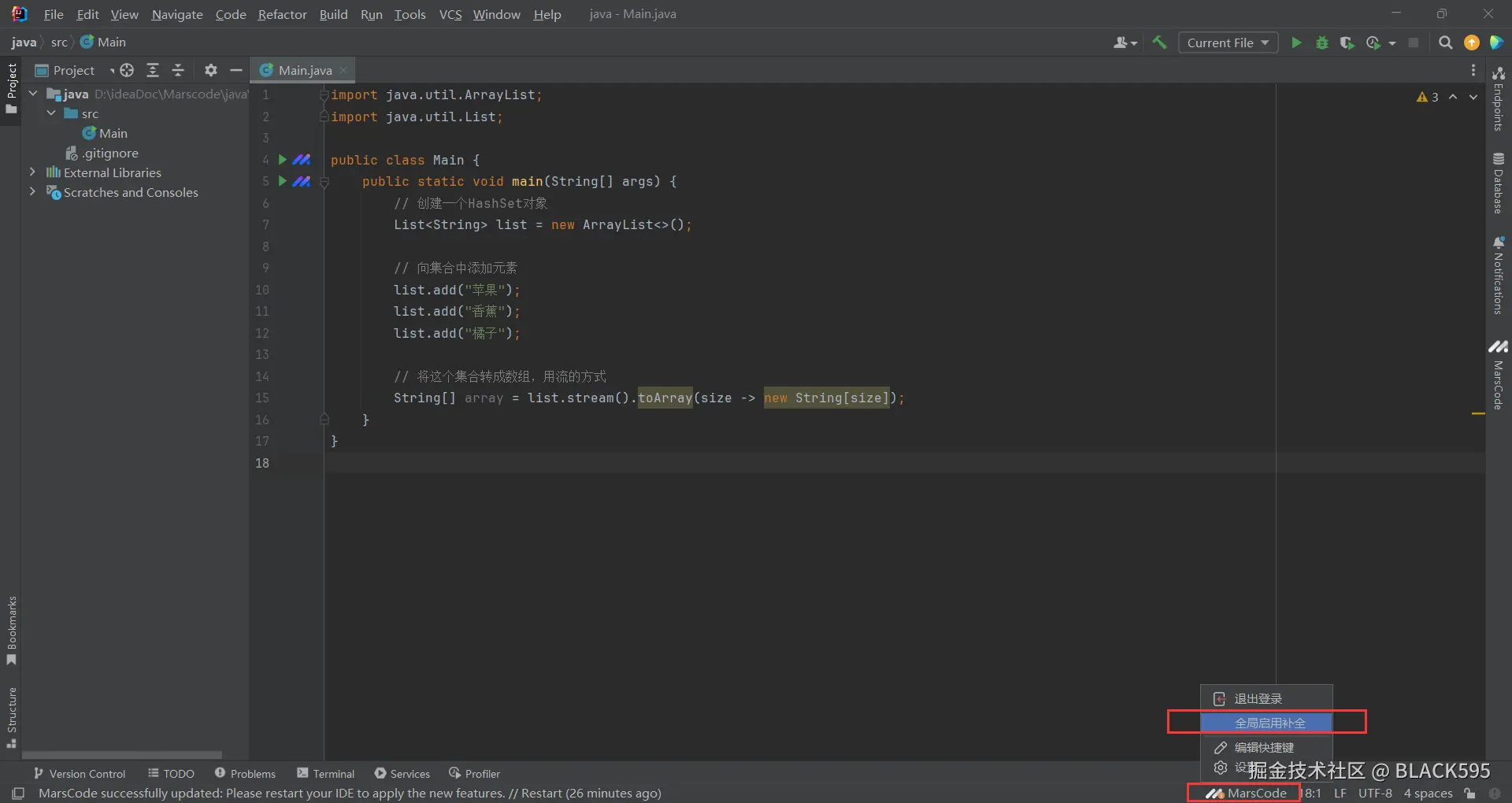Screen dimensions: 1512x803
Task: Choose 退出登录 in the MarsCode popup
Action: pos(1267,698)
